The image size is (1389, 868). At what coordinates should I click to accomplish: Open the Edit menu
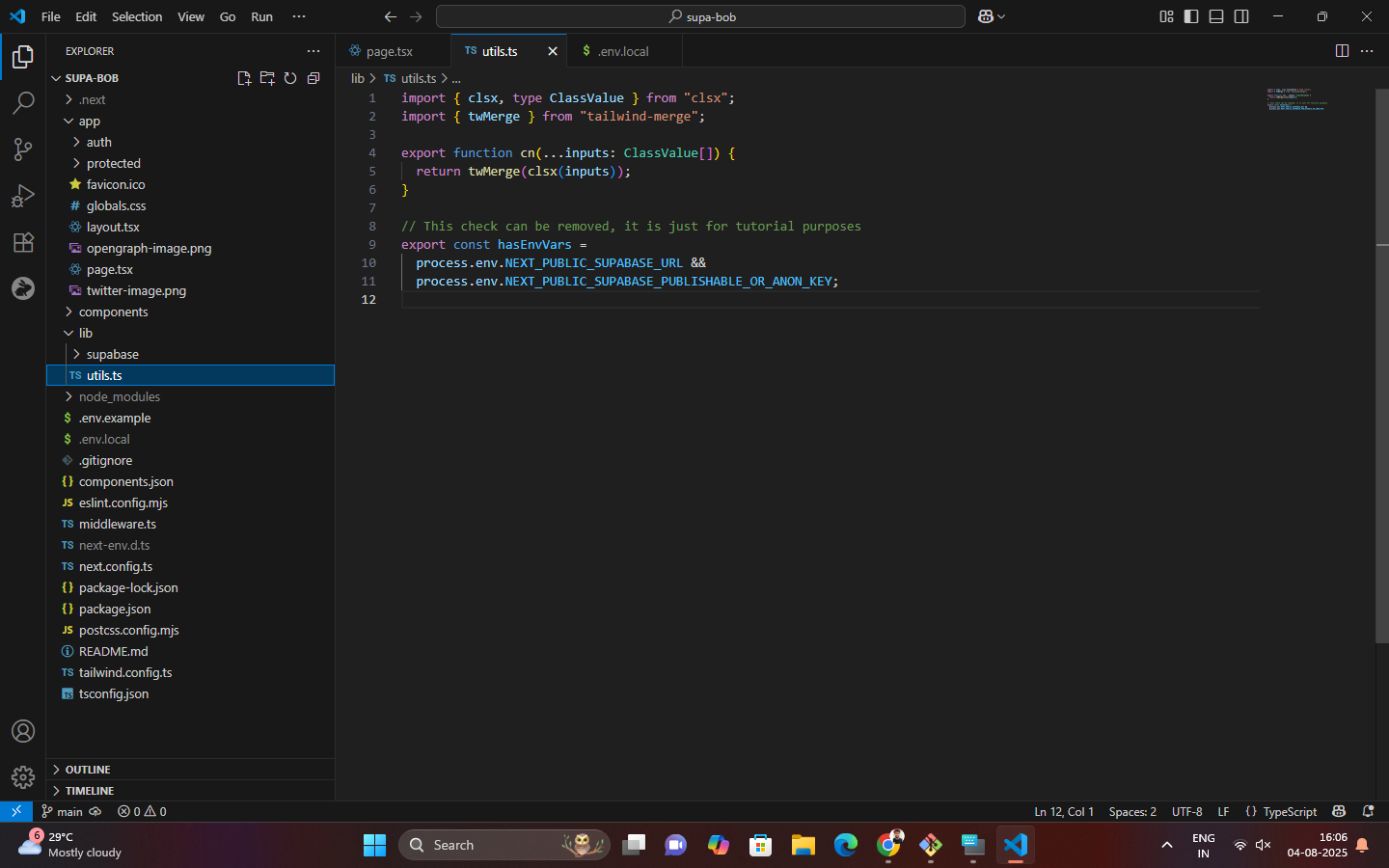point(86,16)
